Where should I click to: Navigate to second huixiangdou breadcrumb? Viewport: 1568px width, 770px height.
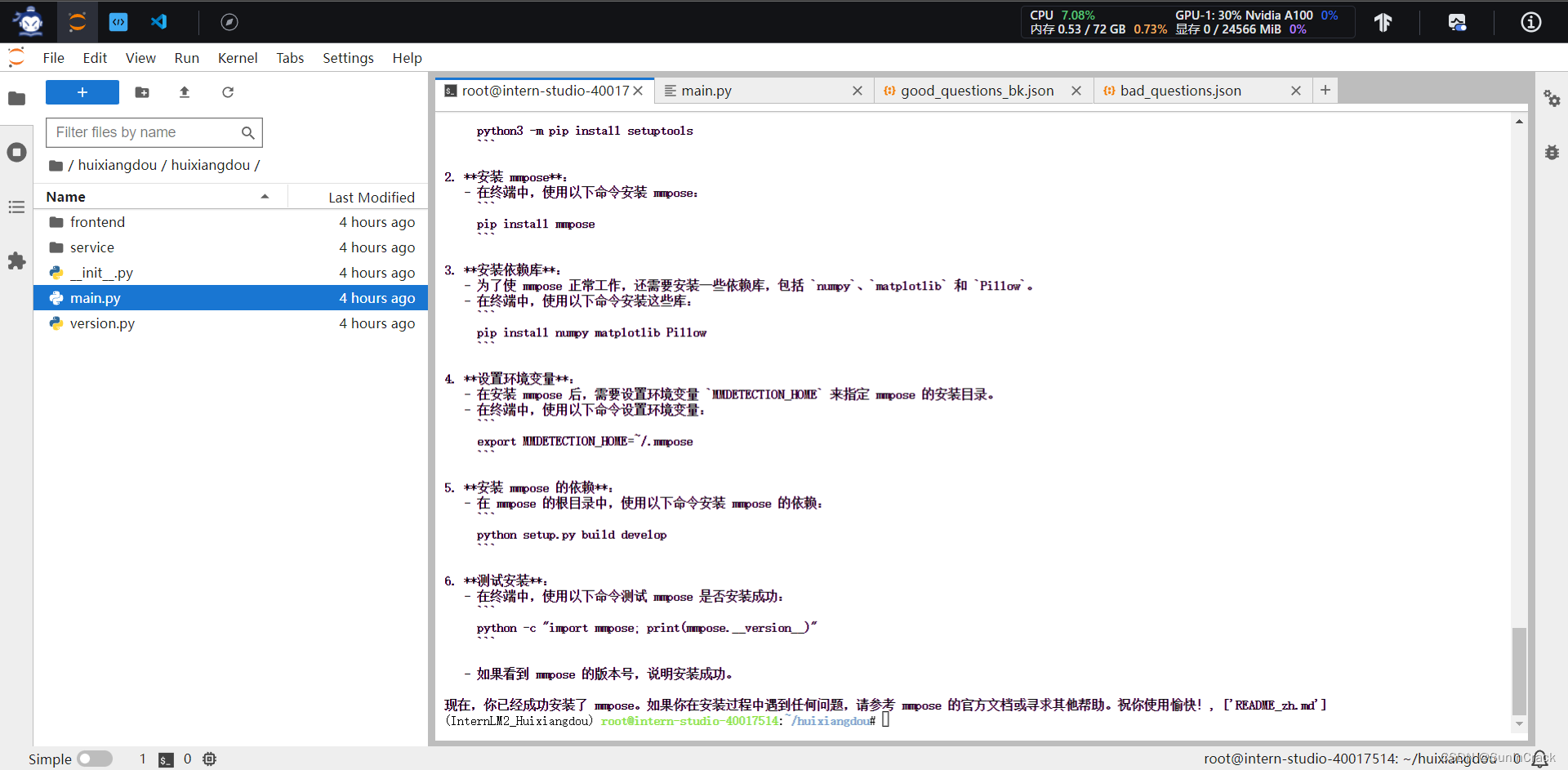(211, 165)
